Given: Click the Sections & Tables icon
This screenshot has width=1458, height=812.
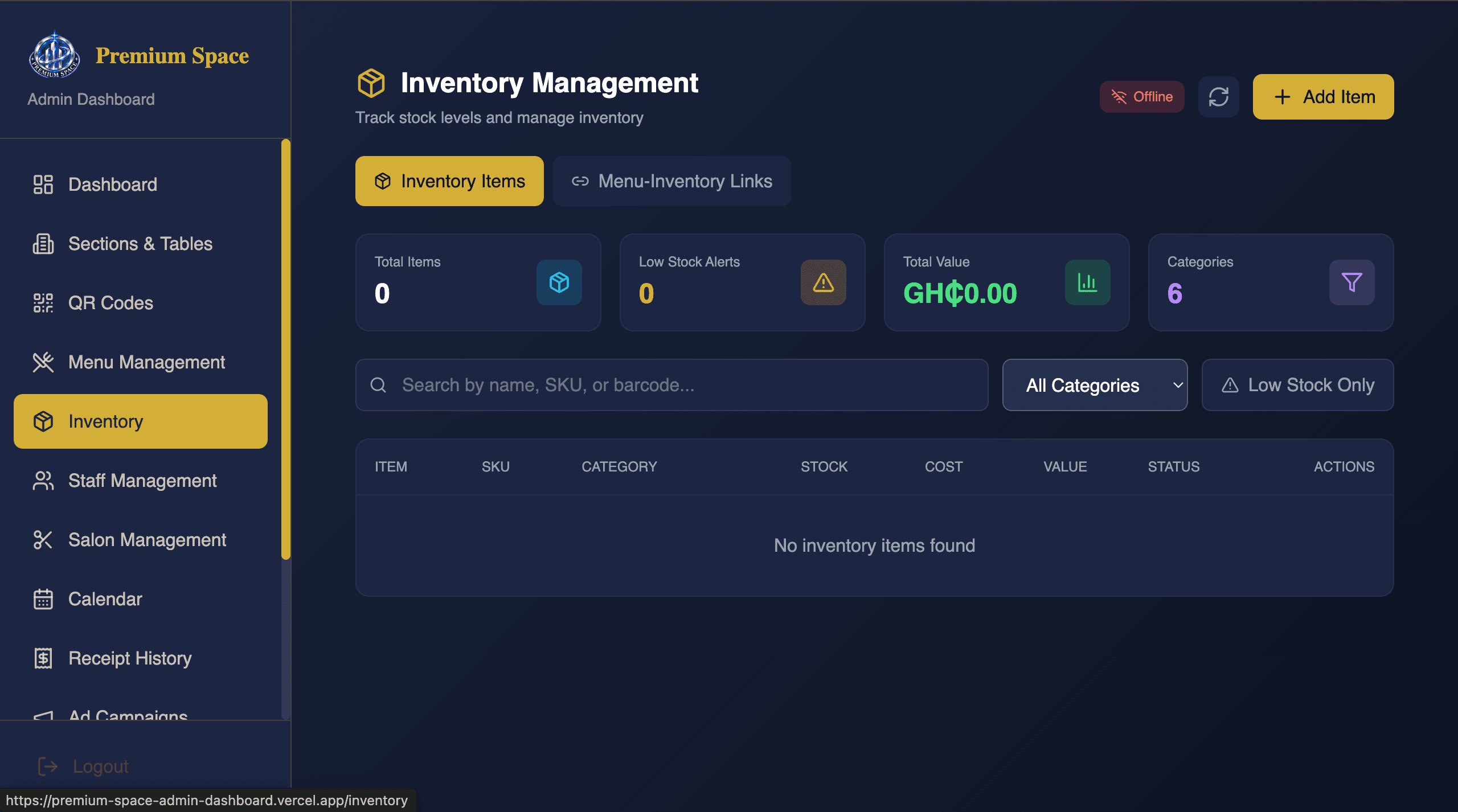Looking at the screenshot, I should point(43,244).
